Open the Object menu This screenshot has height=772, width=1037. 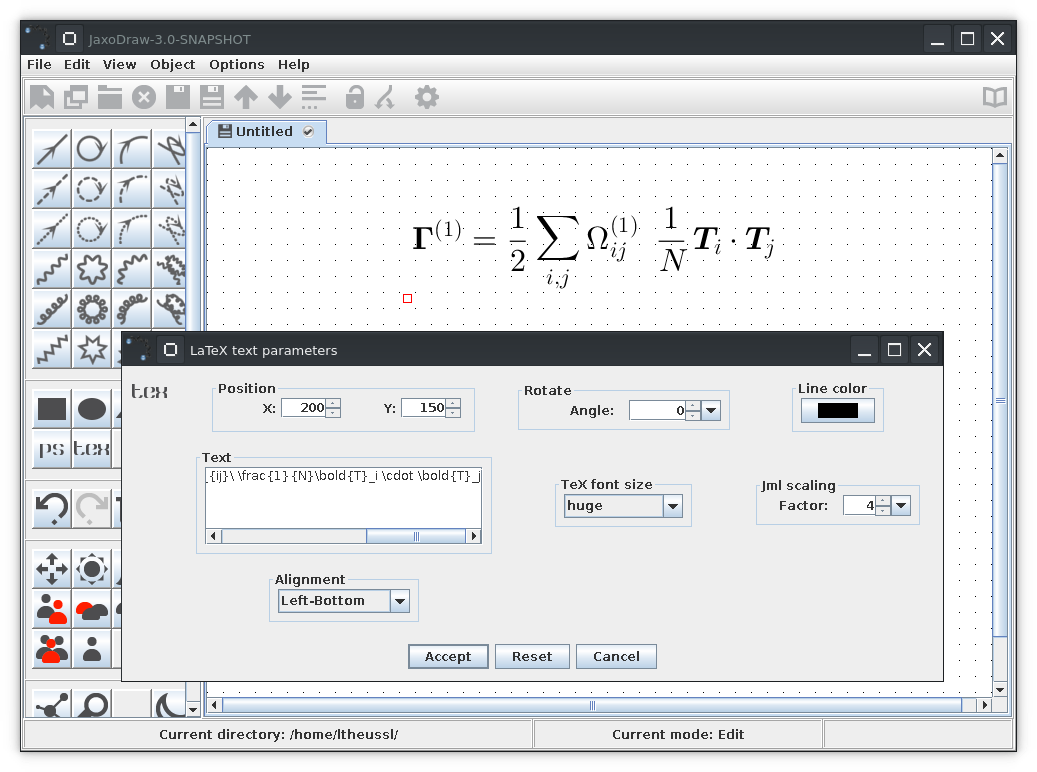click(x=172, y=64)
